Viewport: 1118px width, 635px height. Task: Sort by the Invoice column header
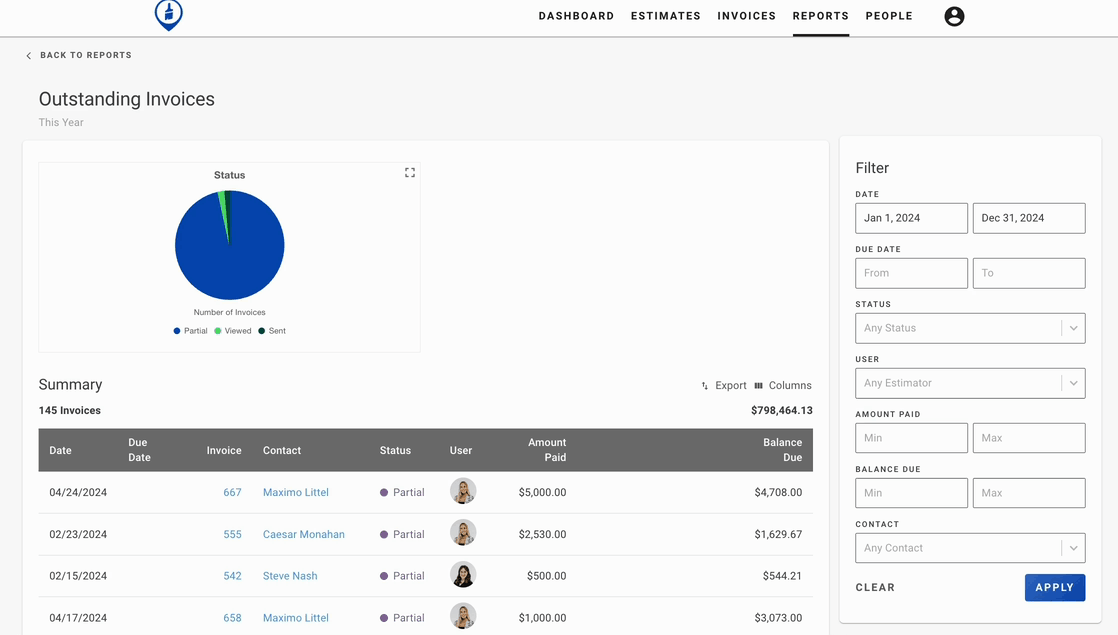click(224, 450)
